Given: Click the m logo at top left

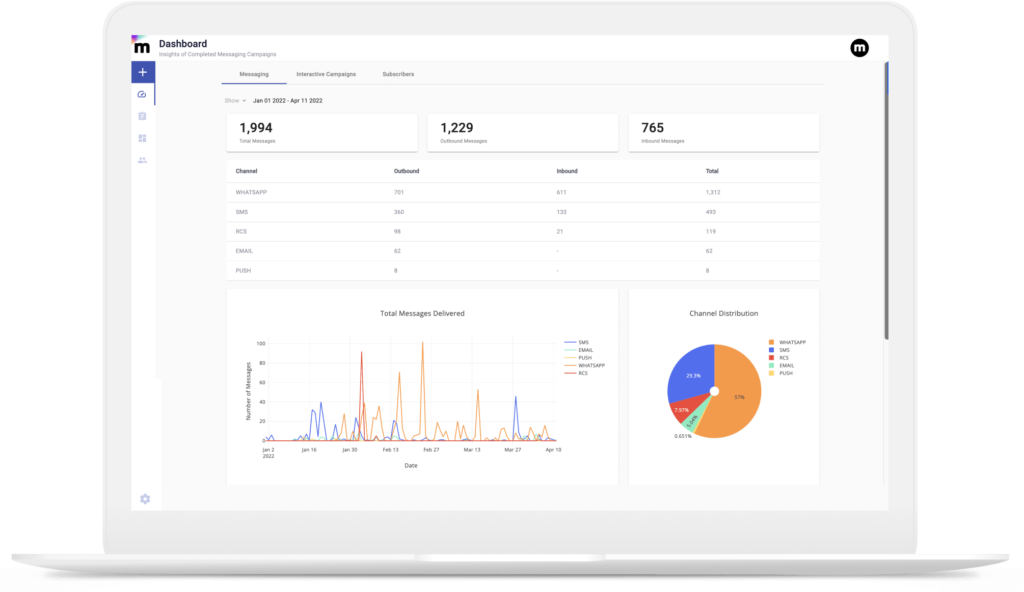Looking at the screenshot, I should click(141, 45).
